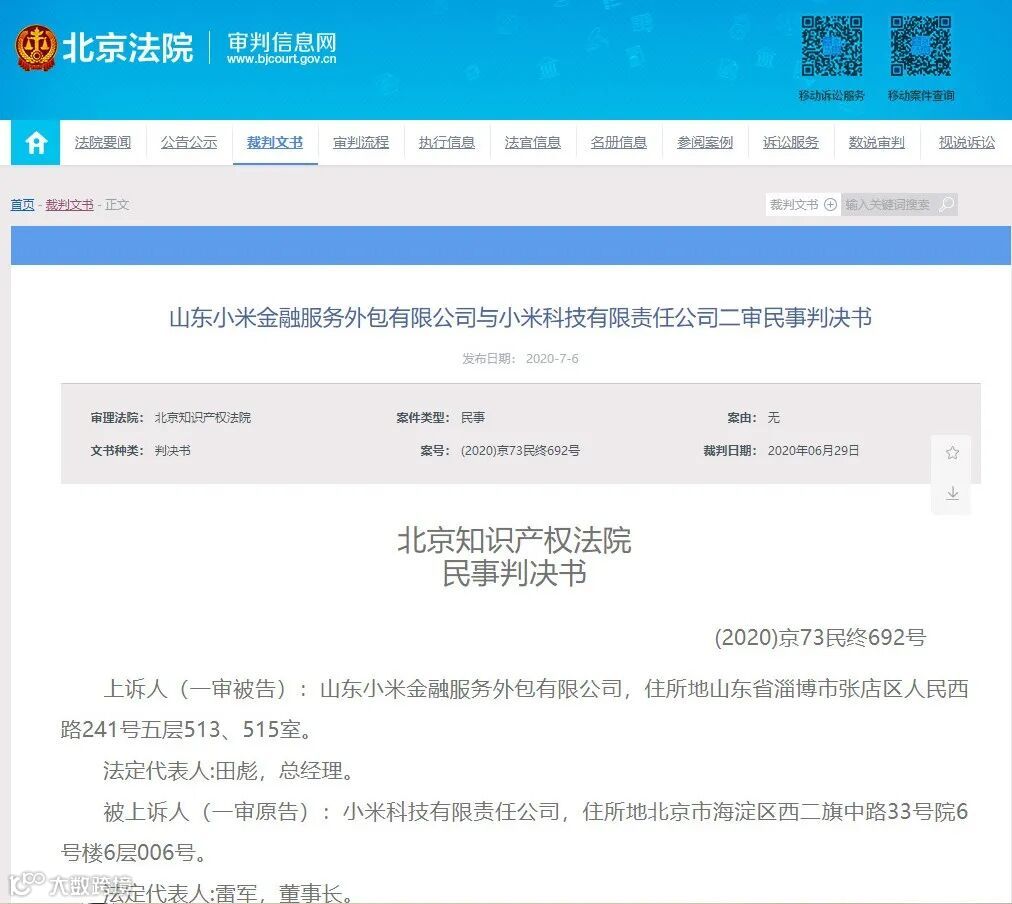Select the document type value 判决书
The image size is (1012, 904).
pyautogui.click(x=172, y=450)
